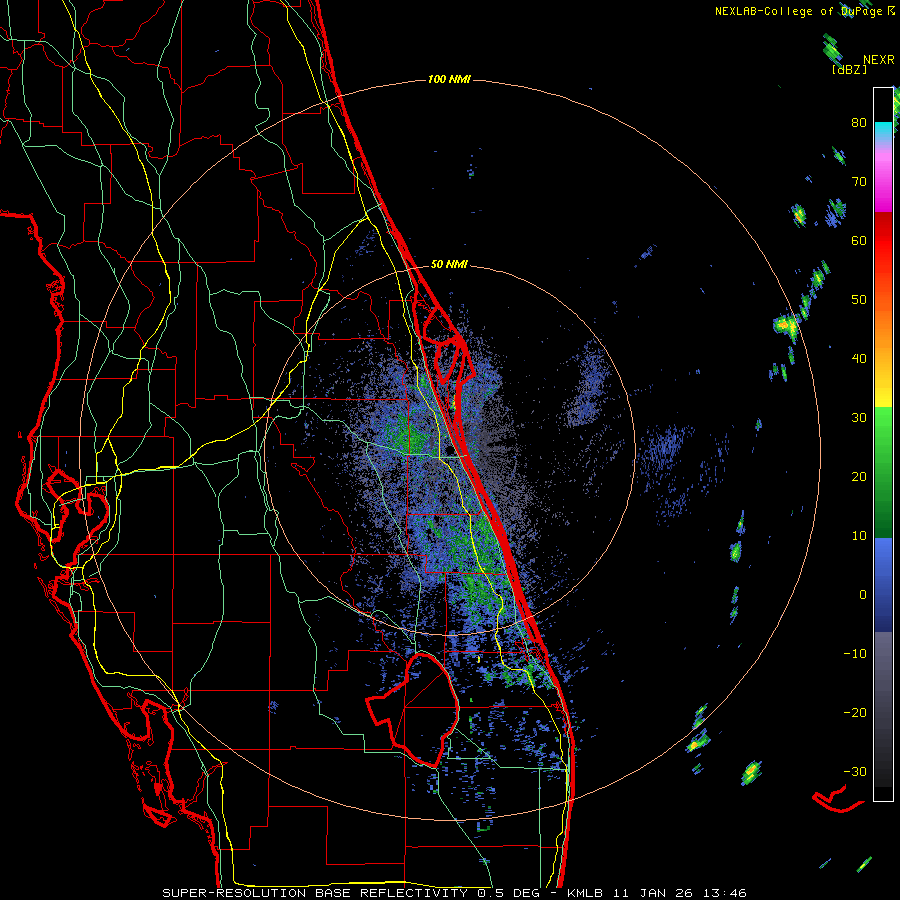Click the 30 dBZ scale value
The width and height of the screenshot is (900, 900).
point(859,417)
